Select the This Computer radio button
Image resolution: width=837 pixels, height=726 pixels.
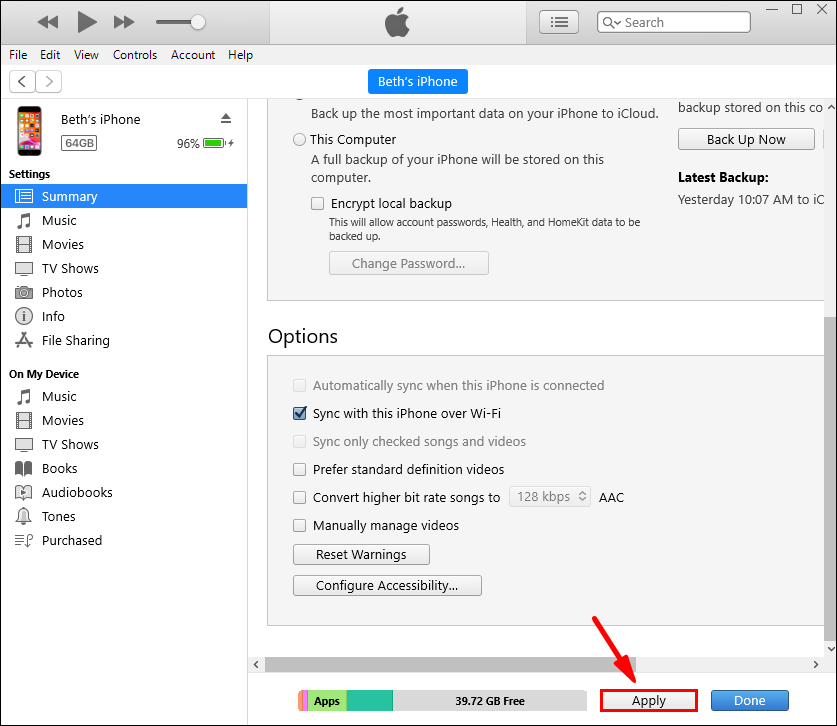point(299,139)
